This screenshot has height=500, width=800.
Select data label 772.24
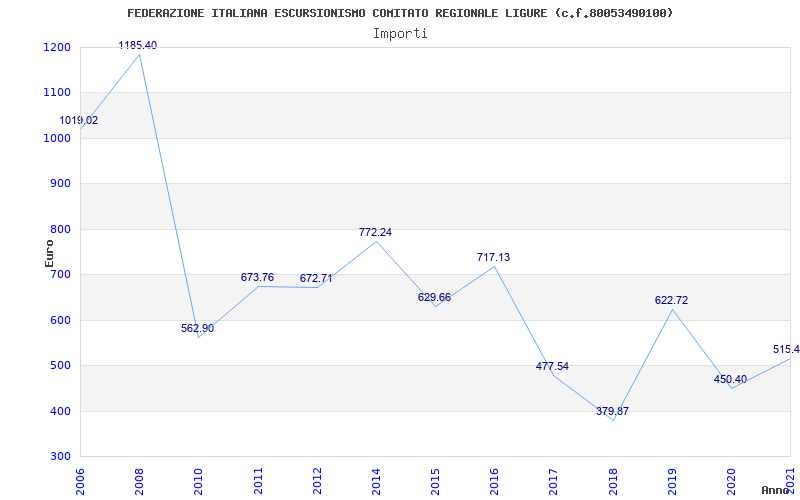[376, 232]
